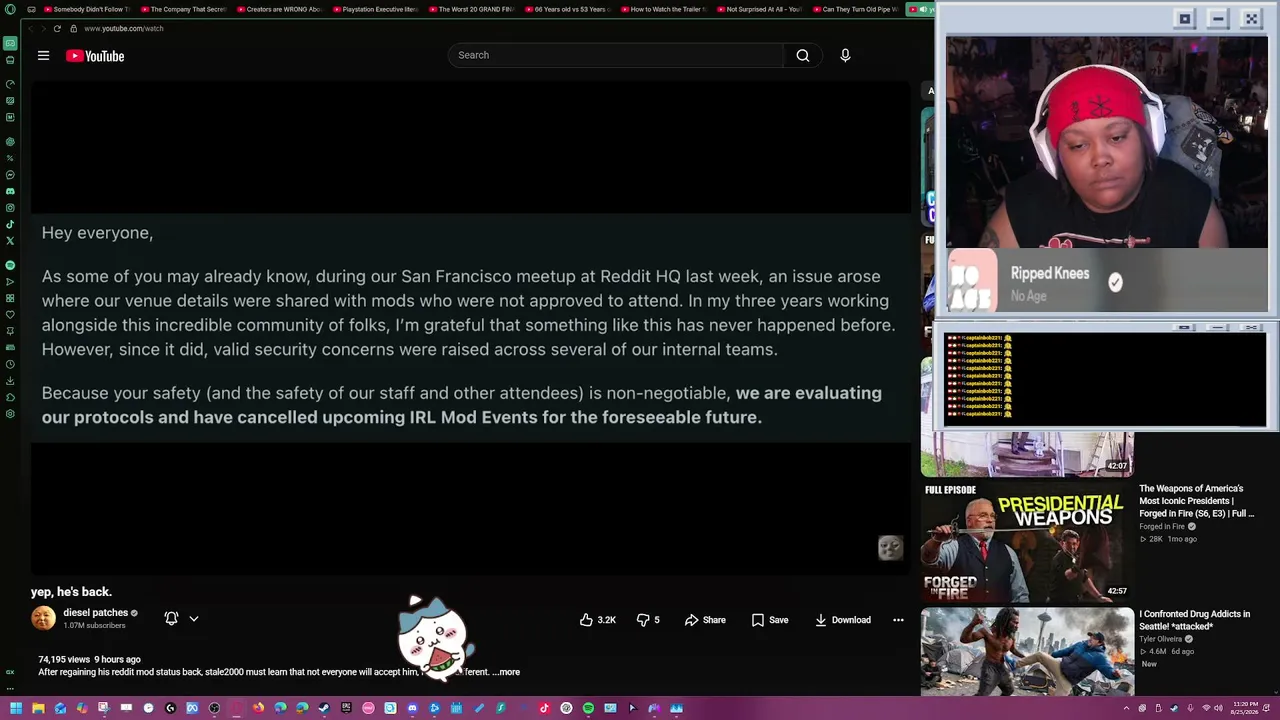Open browser sidebar downloads icon
The height and width of the screenshot is (720, 1280).
(10, 381)
